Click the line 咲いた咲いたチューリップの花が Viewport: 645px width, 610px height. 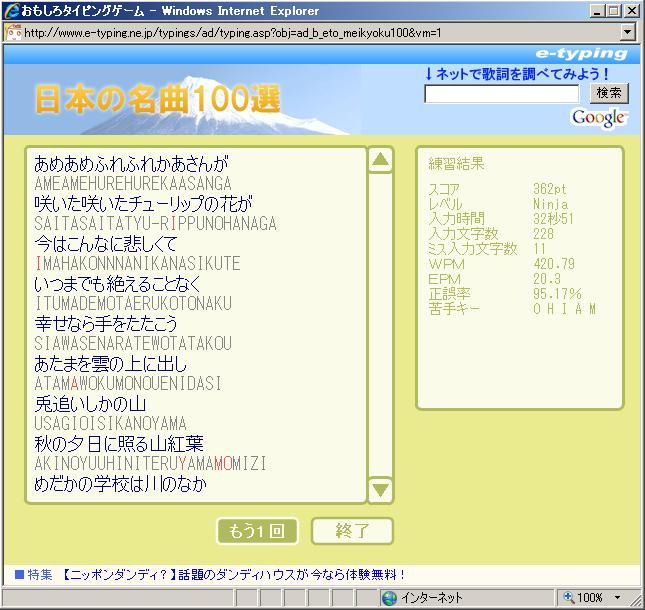[x=143, y=203]
